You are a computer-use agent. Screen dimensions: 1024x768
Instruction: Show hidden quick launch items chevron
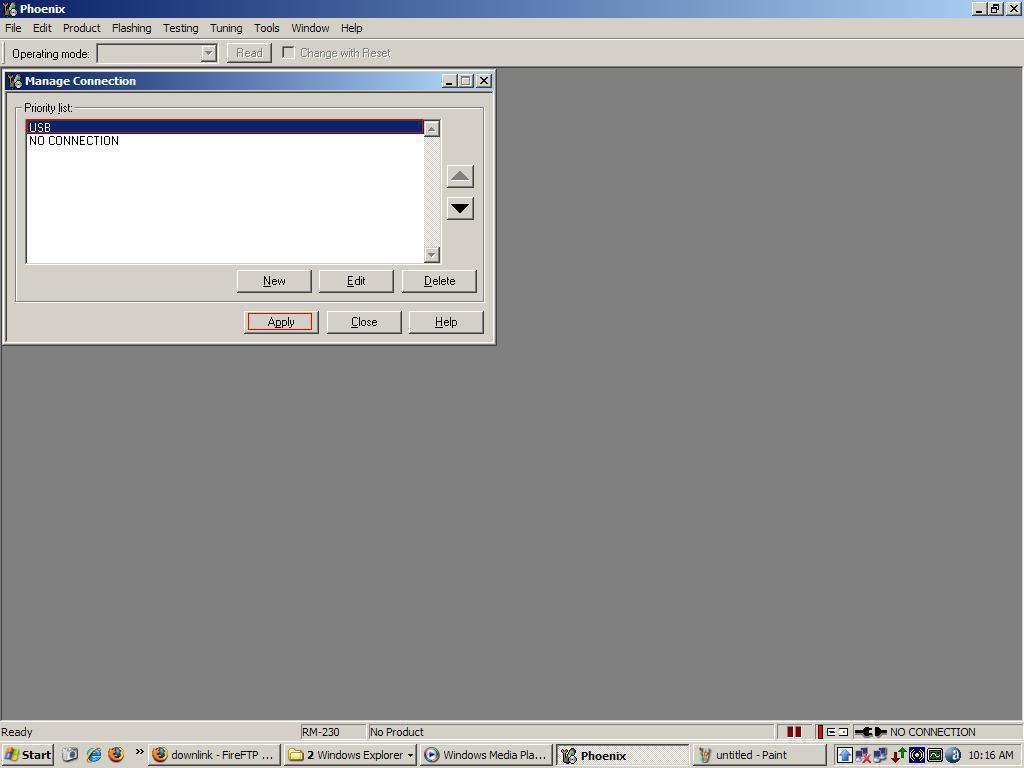[x=139, y=752]
